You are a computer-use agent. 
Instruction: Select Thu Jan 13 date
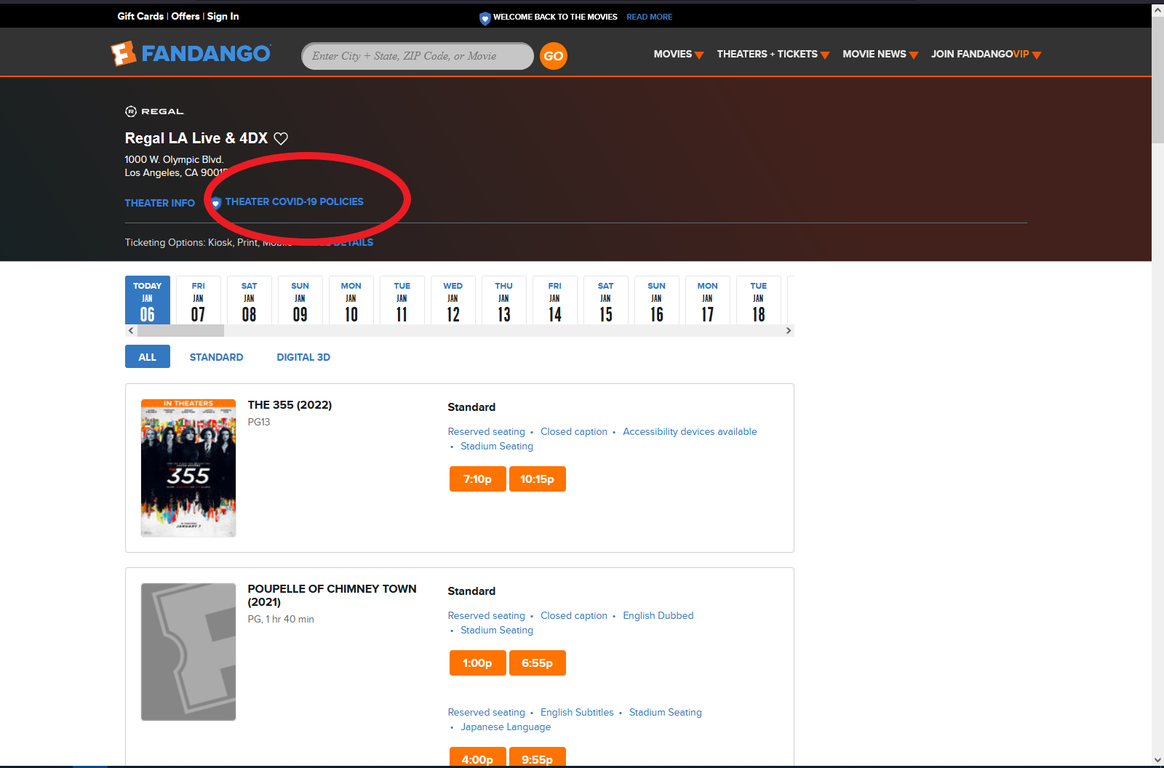[504, 300]
